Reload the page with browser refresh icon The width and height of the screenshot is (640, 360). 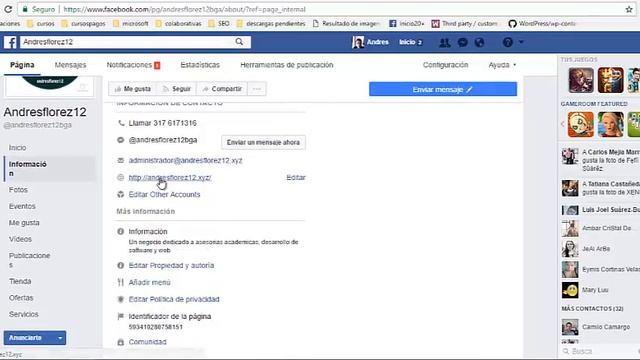click(8, 9)
